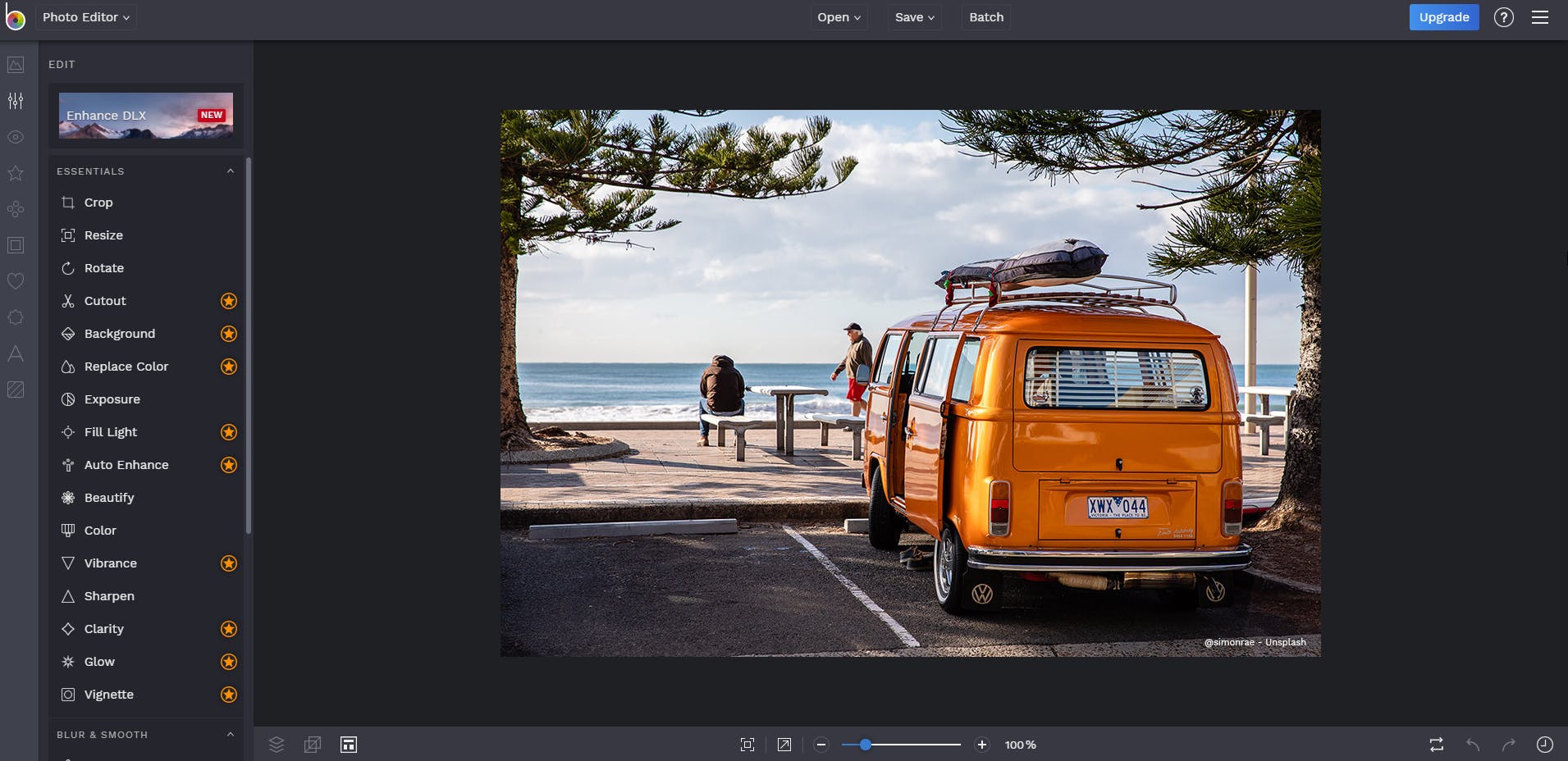1568x761 pixels.
Task: Open the Photo Editor dropdown
Action: tap(86, 17)
